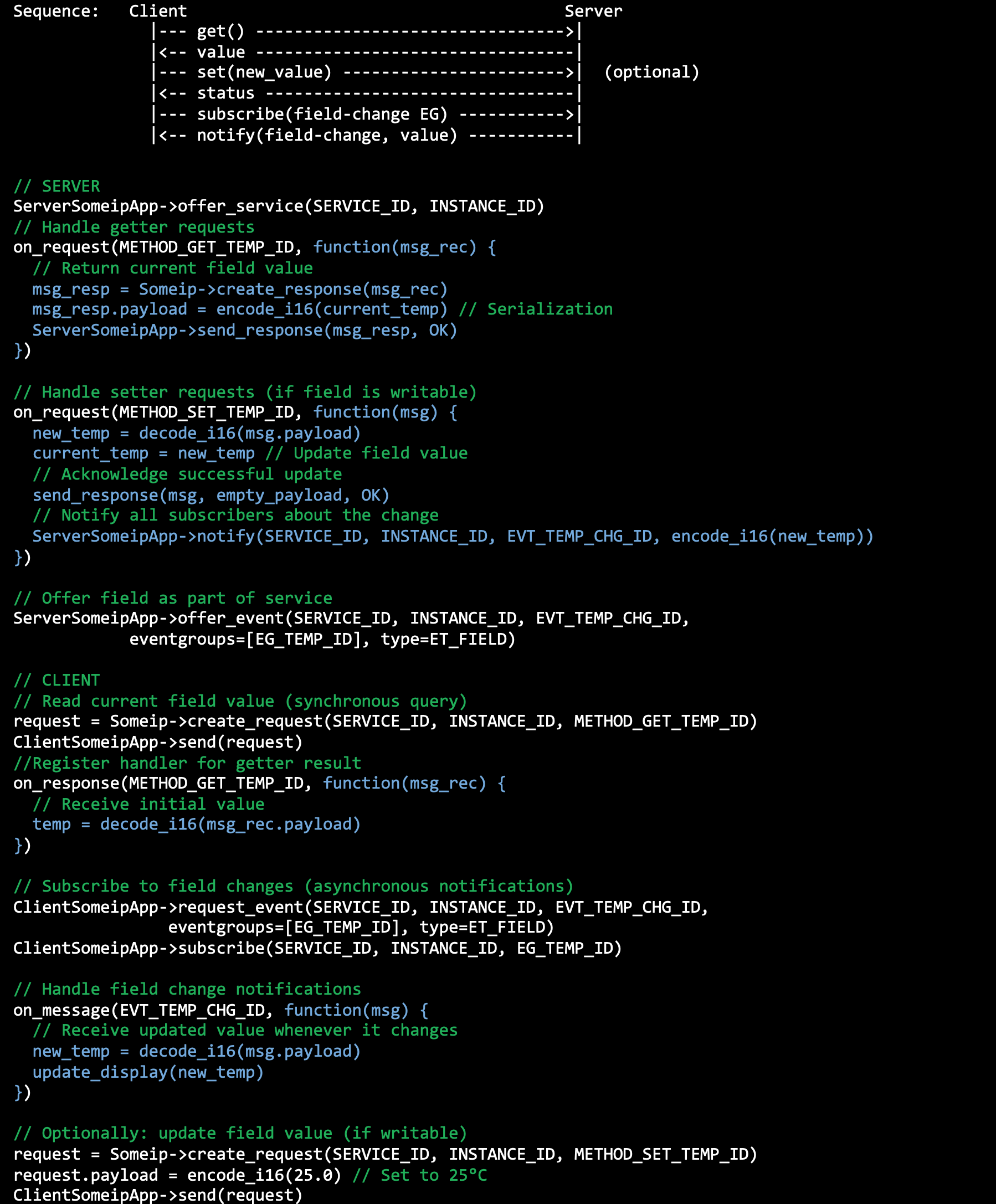Click the 'ServerSomeipApp->notify(' line
The width and height of the screenshot is (996, 1204).
point(453,537)
